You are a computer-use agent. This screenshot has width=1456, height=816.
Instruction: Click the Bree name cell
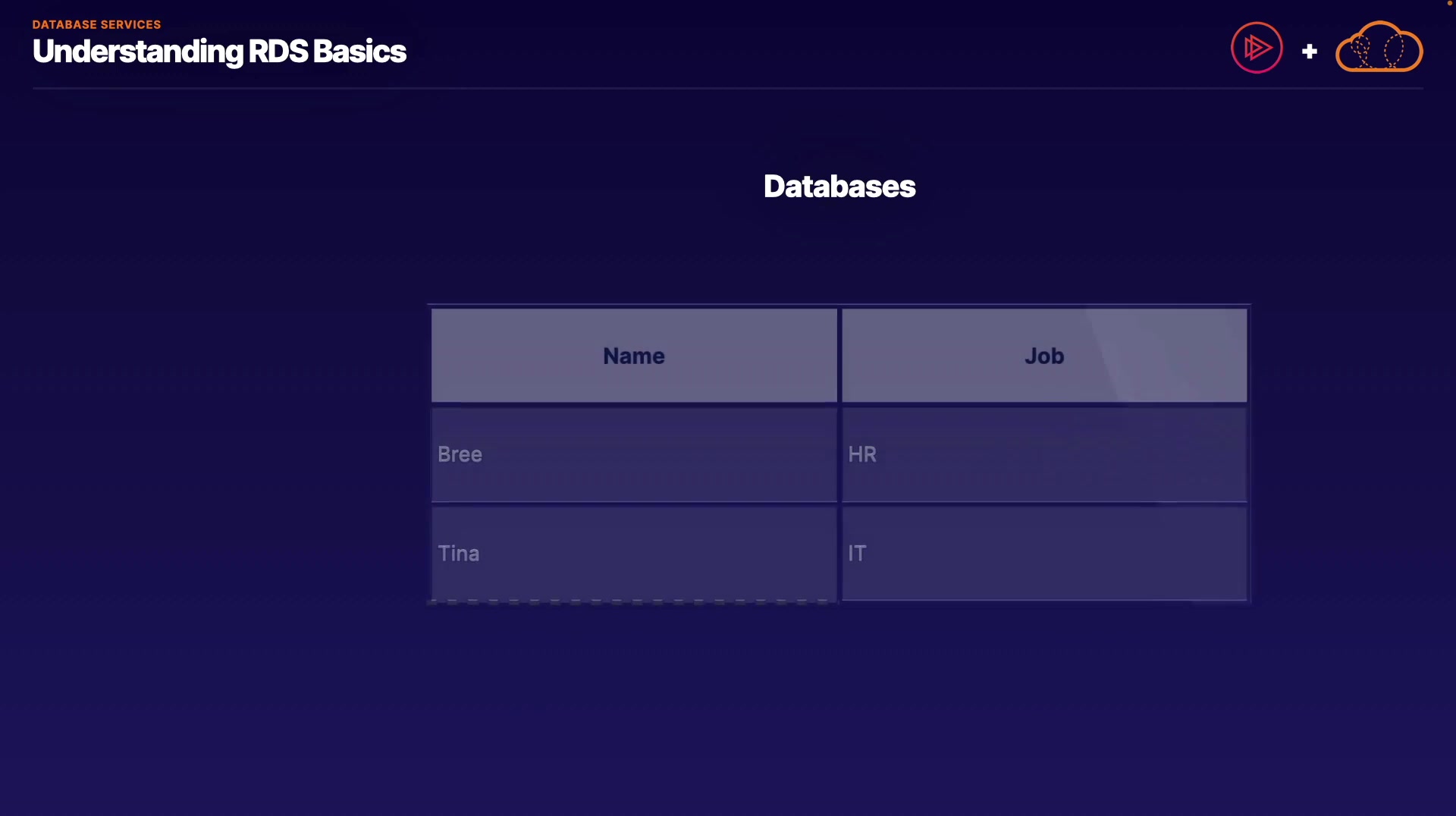pyautogui.click(x=634, y=454)
